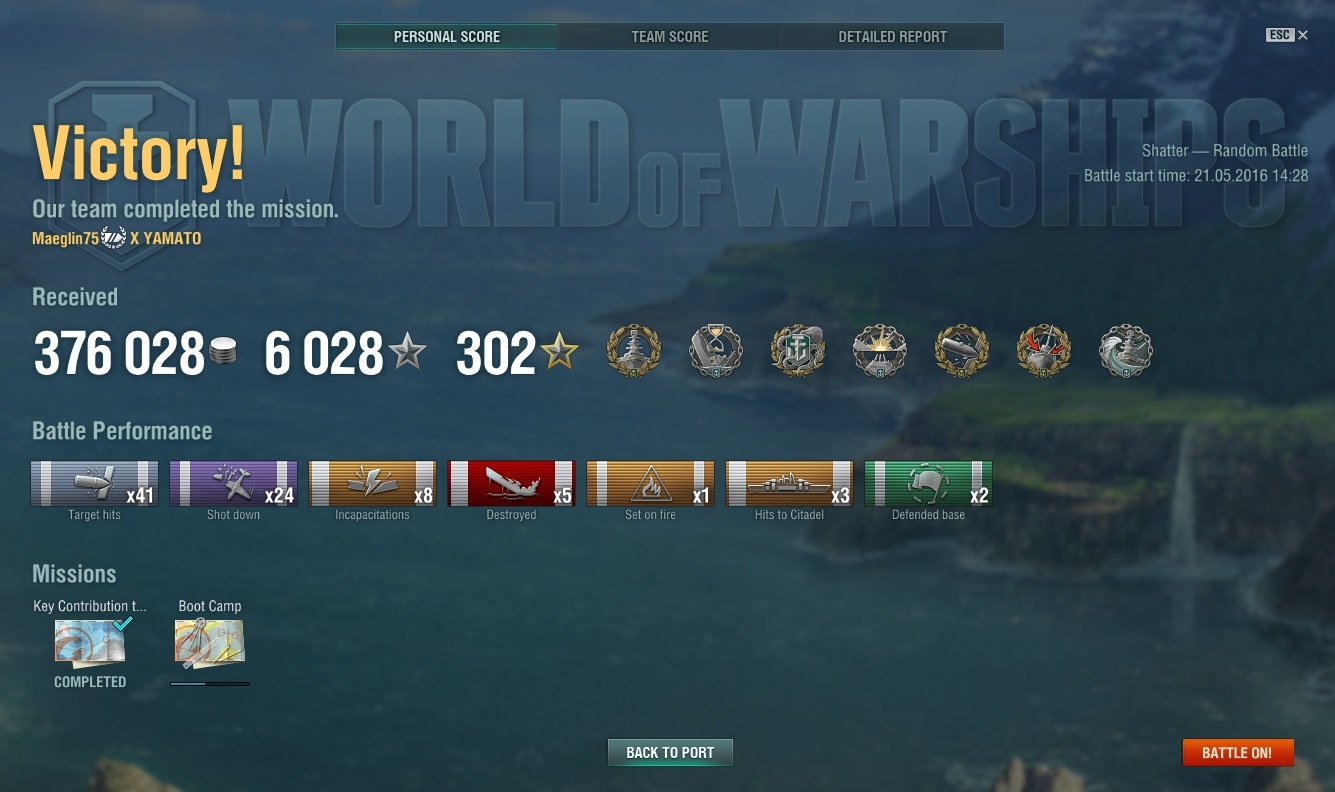This screenshot has height=792, width=1335.
Task: Click the wave and ship achievement medal
Action: coord(1125,351)
